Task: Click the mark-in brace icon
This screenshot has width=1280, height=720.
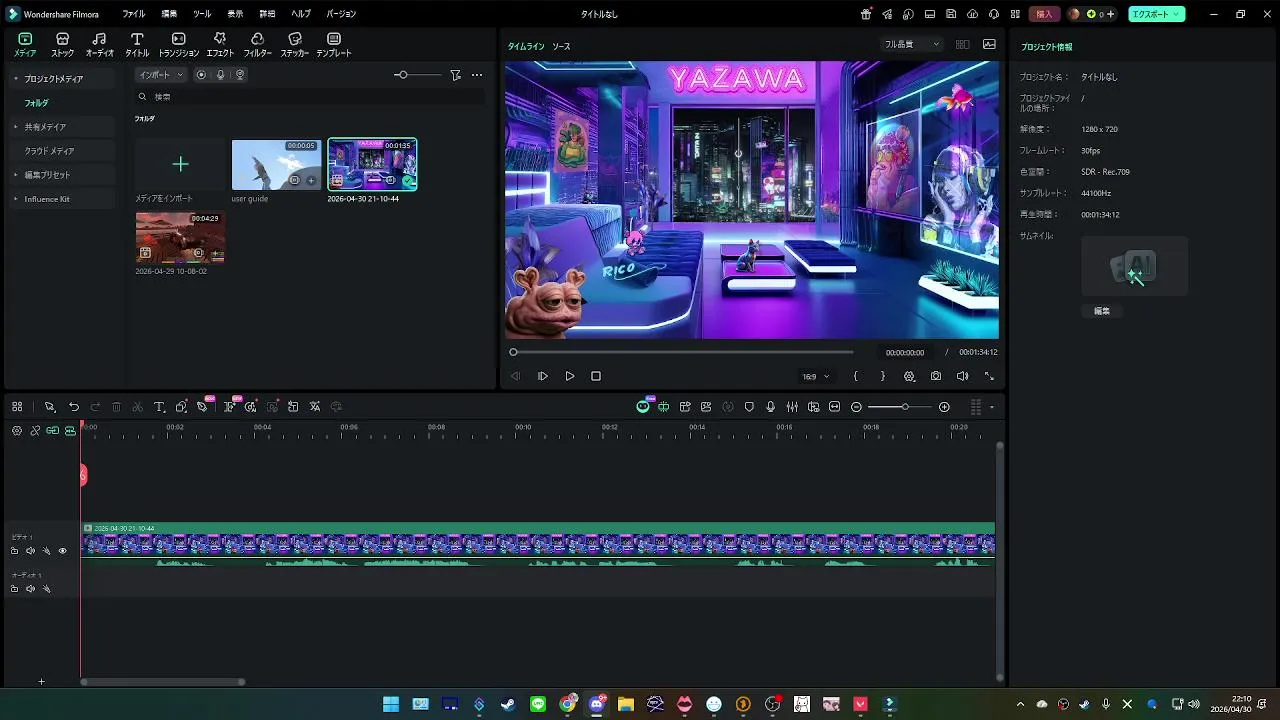Action: 855,376
